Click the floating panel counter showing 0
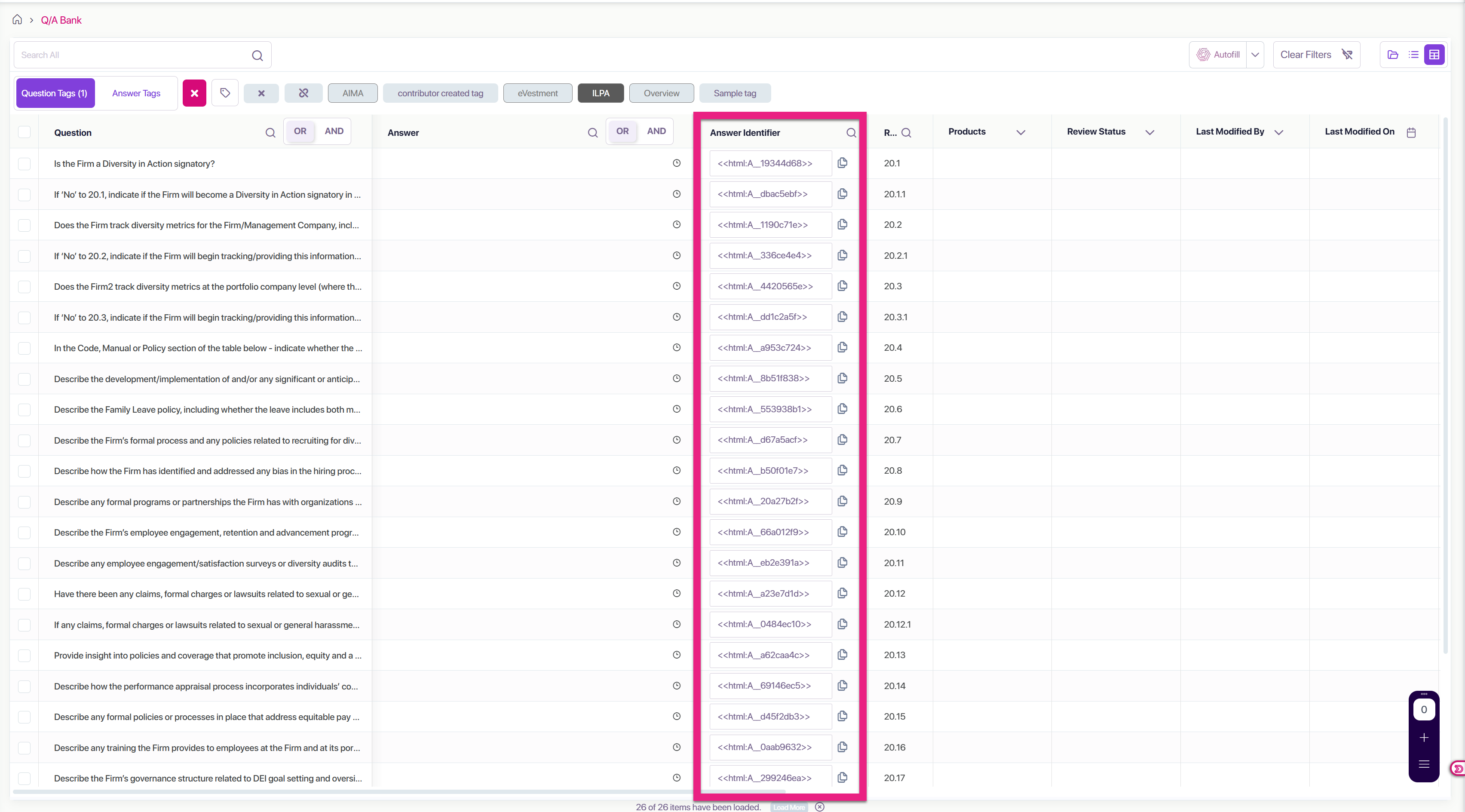The height and width of the screenshot is (812, 1465). click(1423, 709)
